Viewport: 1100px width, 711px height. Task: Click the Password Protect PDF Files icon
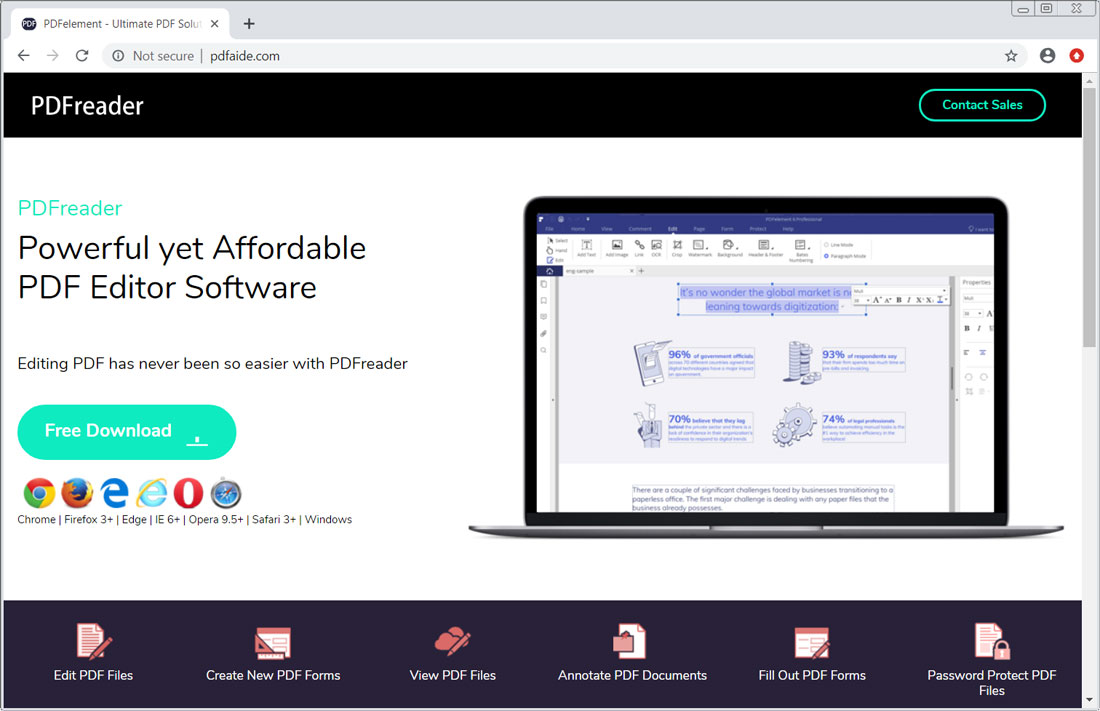tap(992, 641)
